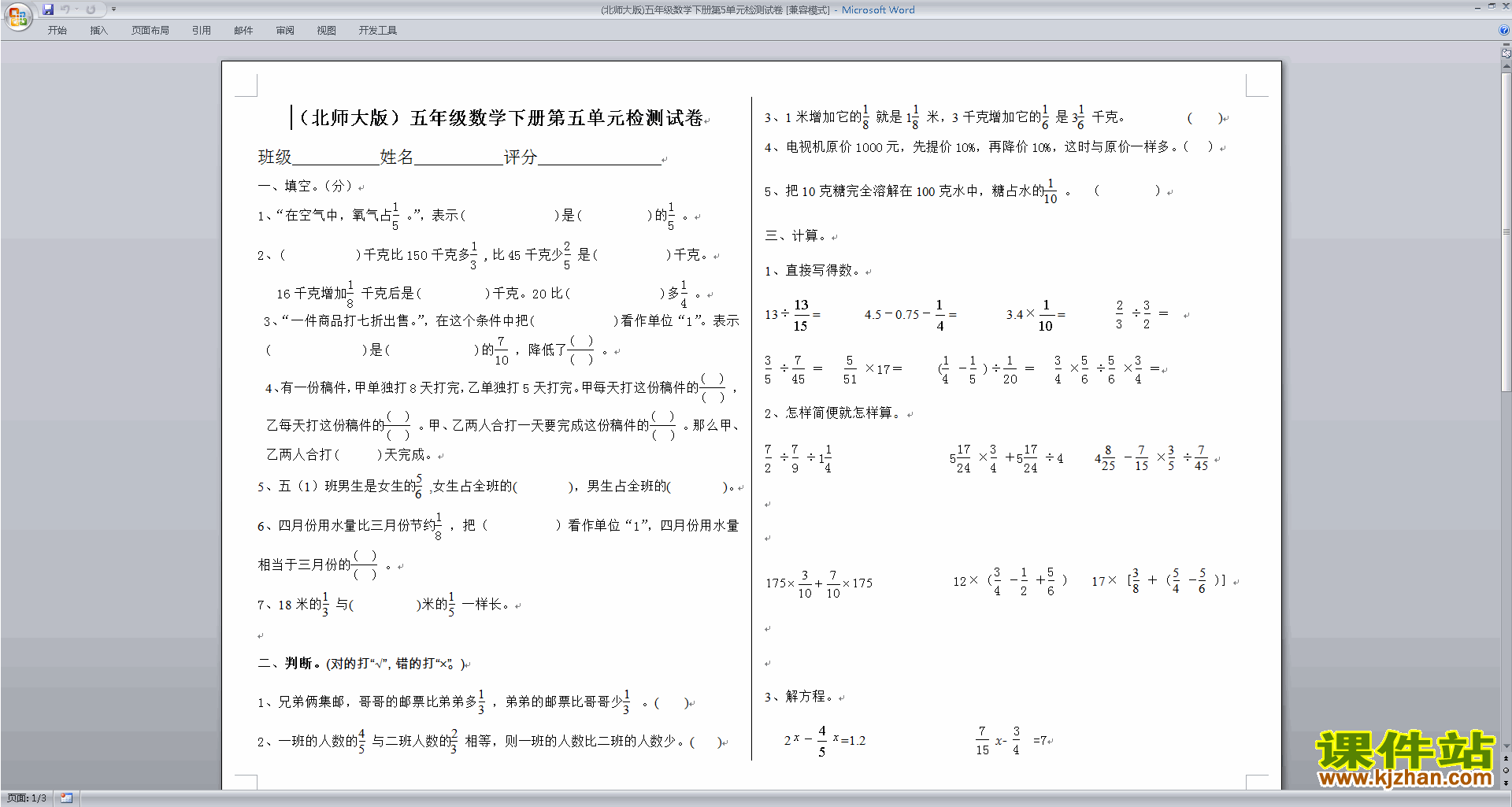The width and height of the screenshot is (1512, 807).
Task: Save the document with the floppy icon
Action: pyautogui.click(x=48, y=9)
